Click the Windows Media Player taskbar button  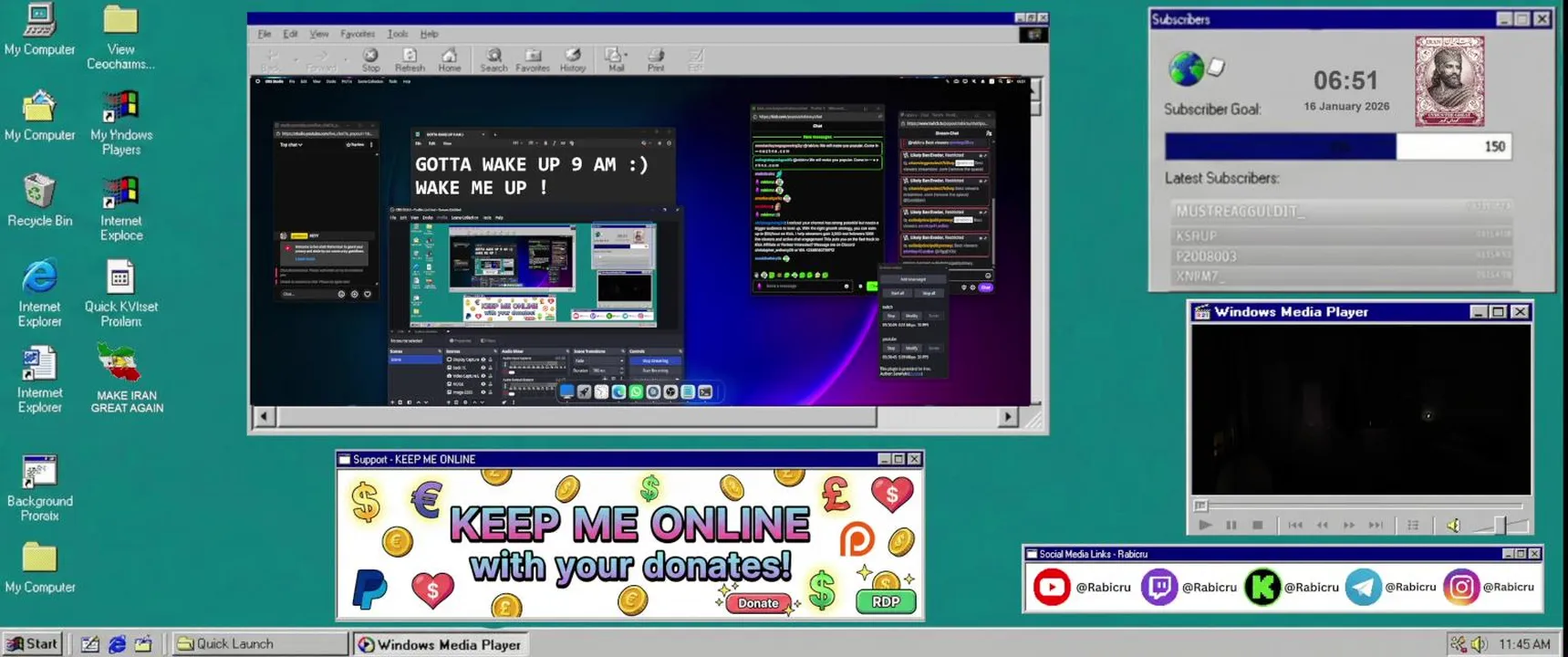coord(440,644)
